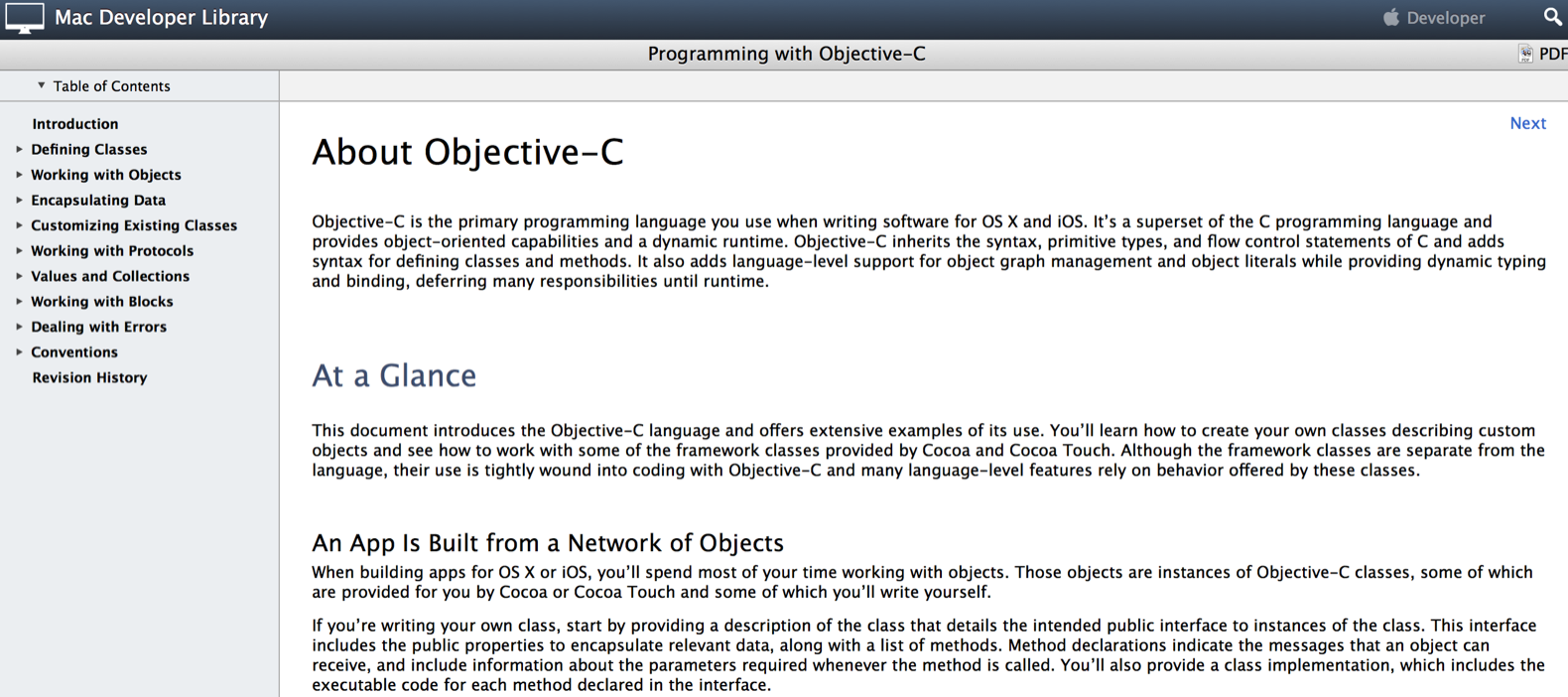1568x697 pixels.
Task: Open Dealing with Errors chapter
Action: 99,327
